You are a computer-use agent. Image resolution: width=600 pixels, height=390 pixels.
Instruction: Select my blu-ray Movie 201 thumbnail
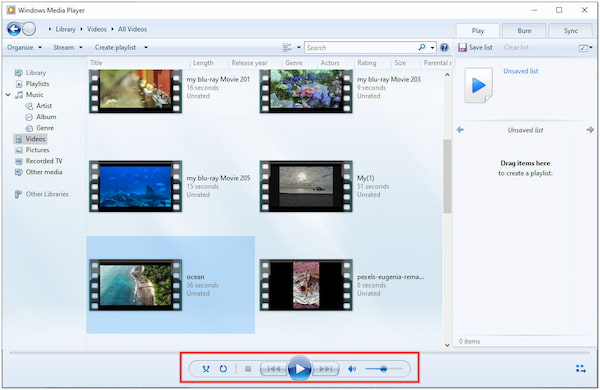pyautogui.click(x=135, y=91)
